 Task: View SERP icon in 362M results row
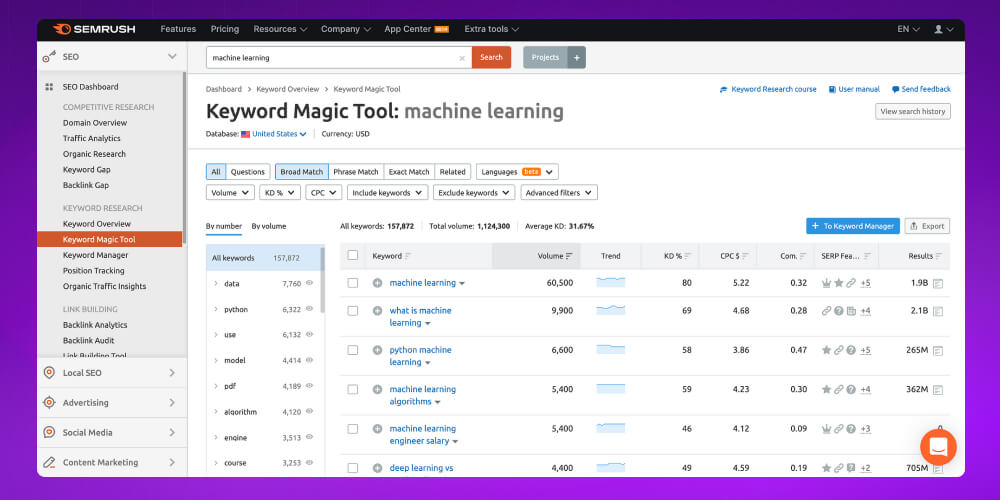938,390
